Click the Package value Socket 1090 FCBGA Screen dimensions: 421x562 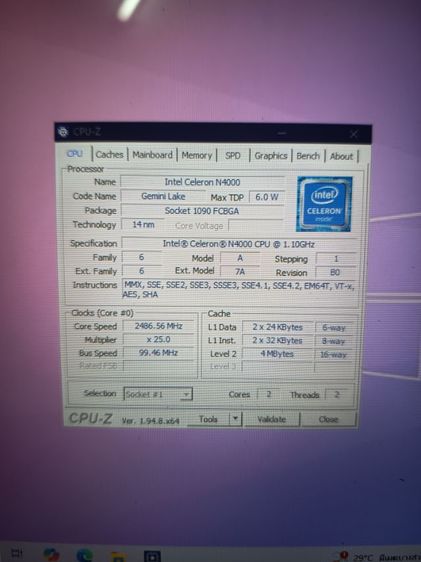202,211
